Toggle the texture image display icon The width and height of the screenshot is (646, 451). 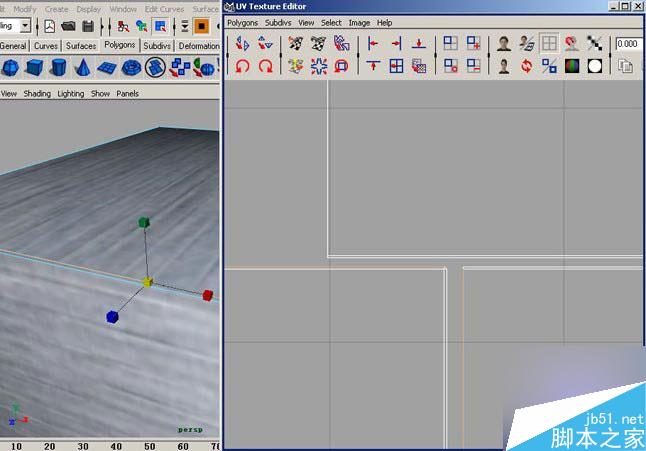coord(504,43)
